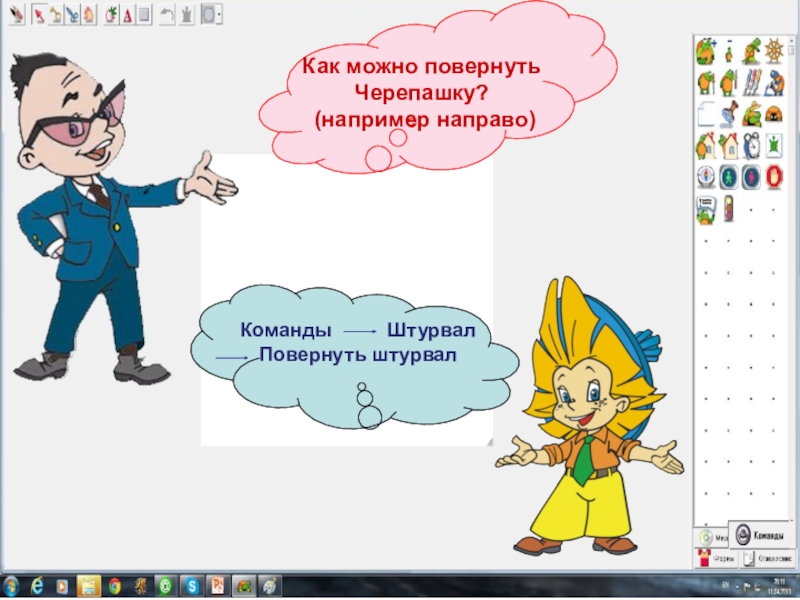Open the file explorer taskbar icon
The image size is (800, 600).
[x=89, y=587]
